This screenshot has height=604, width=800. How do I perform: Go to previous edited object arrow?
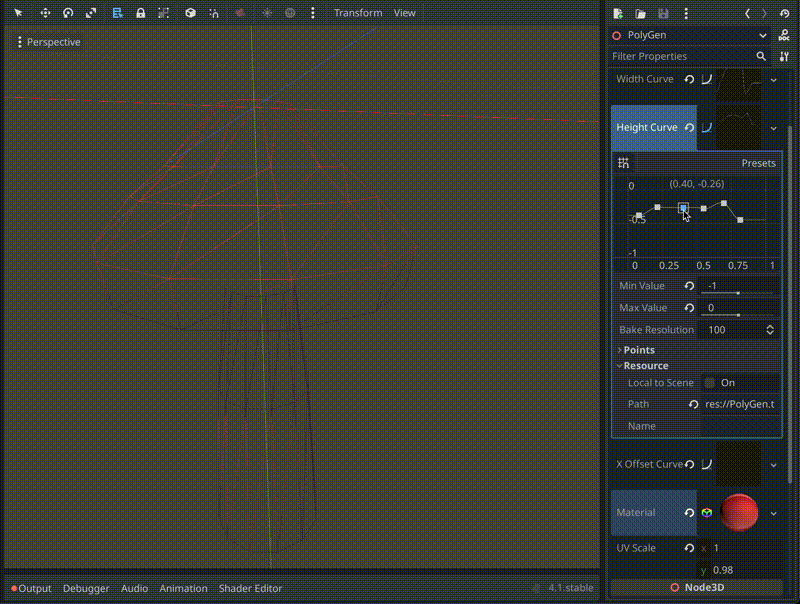pos(747,13)
